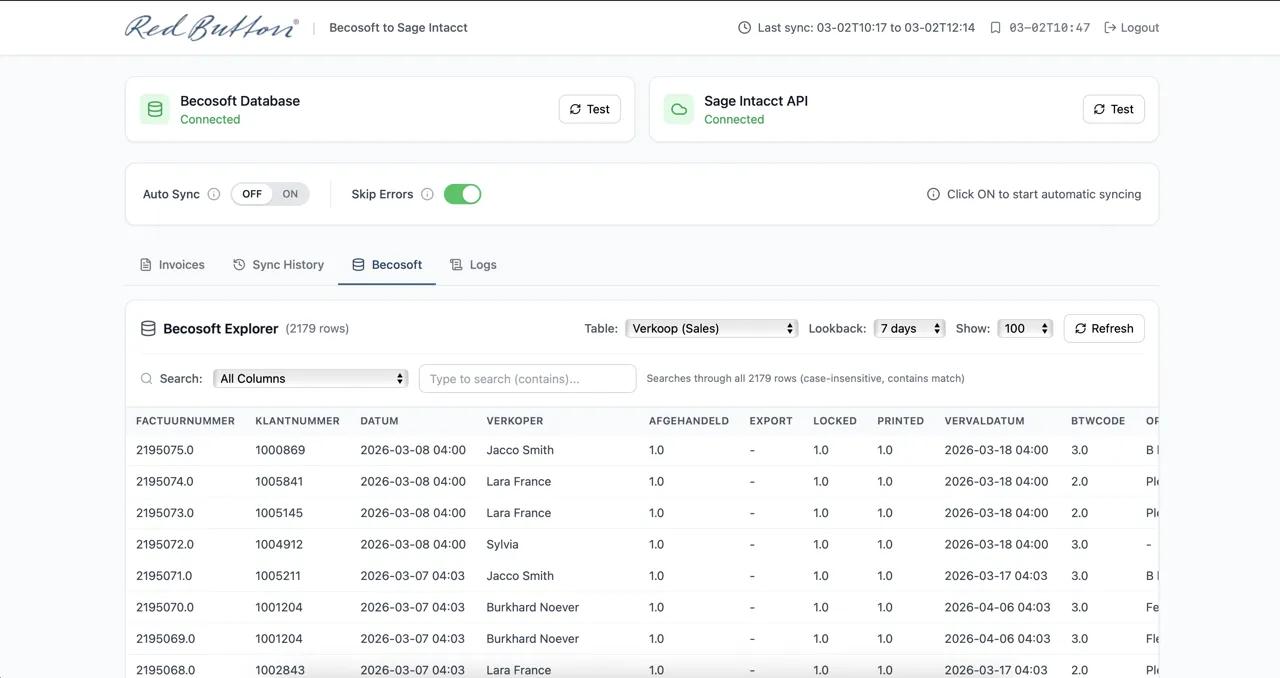
Task: Expand the Lookback 7 days dropdown
Action: [909, 328]
